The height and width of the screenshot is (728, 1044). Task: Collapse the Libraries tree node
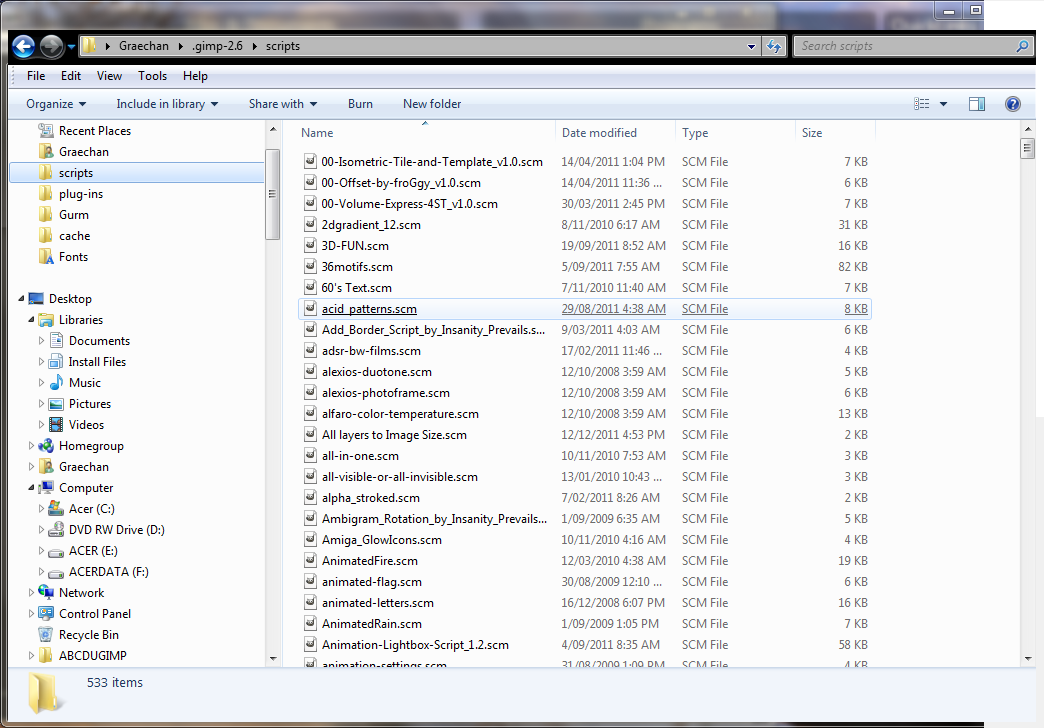[31, 320]
